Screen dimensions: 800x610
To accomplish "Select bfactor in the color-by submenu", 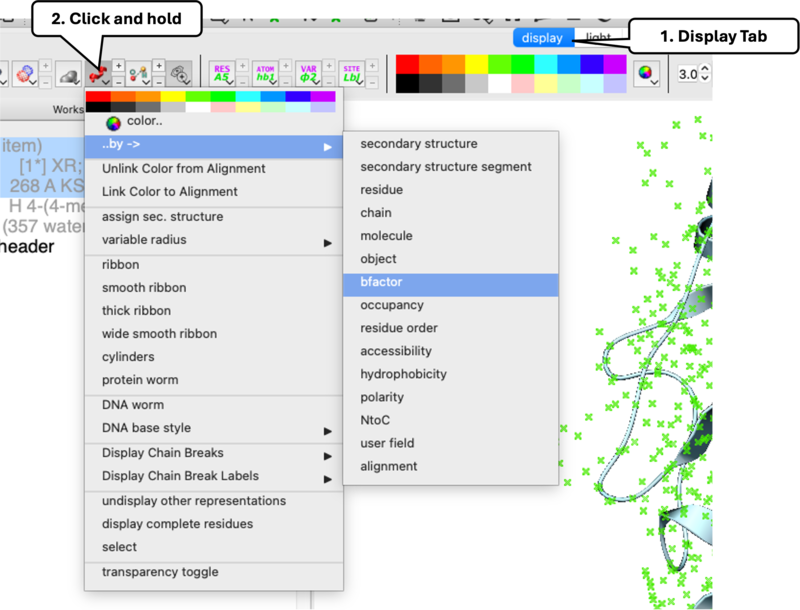I will [x=381, y=282].
